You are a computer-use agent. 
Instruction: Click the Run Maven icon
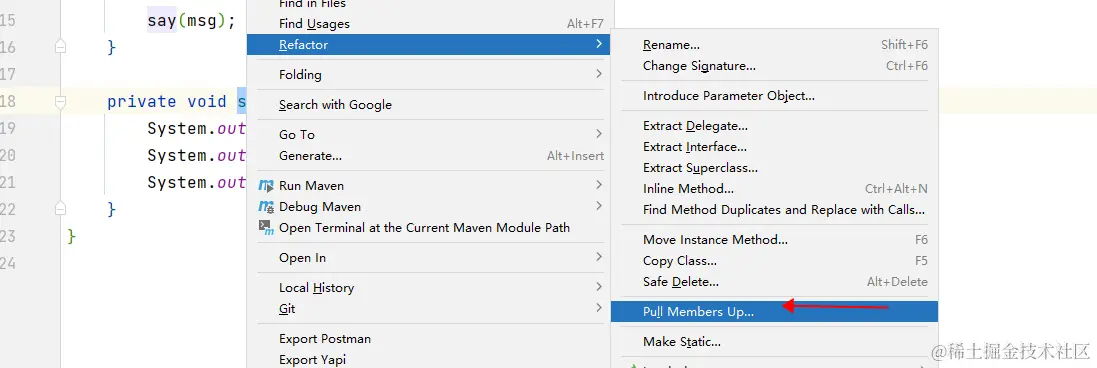tap(266, 186)
